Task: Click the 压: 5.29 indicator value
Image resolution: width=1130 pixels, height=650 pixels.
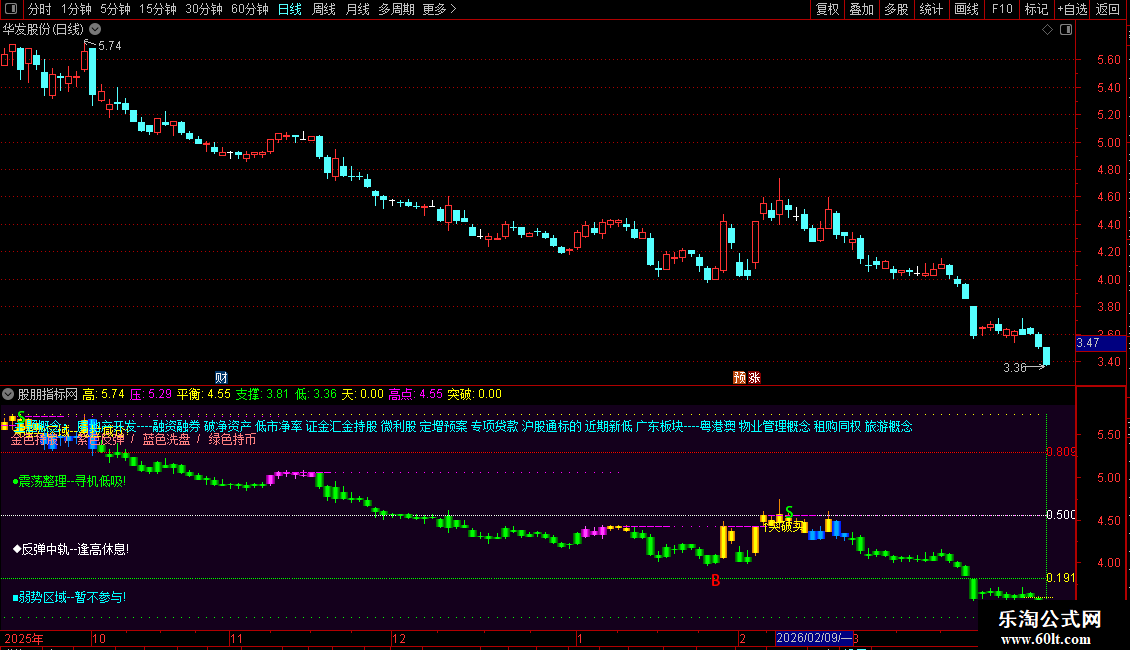Action: (x=151, y=394)
